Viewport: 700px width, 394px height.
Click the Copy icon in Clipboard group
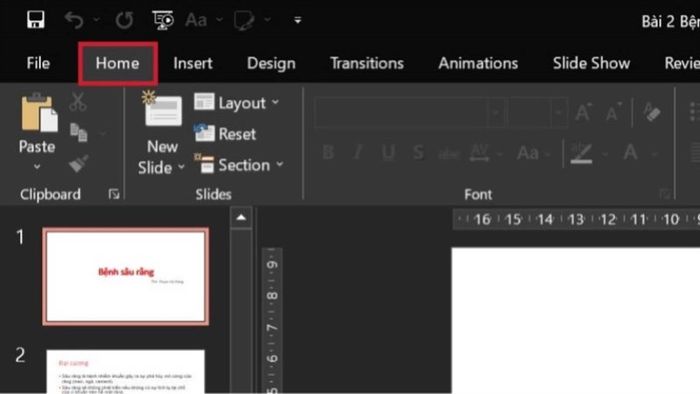point(79,133)
